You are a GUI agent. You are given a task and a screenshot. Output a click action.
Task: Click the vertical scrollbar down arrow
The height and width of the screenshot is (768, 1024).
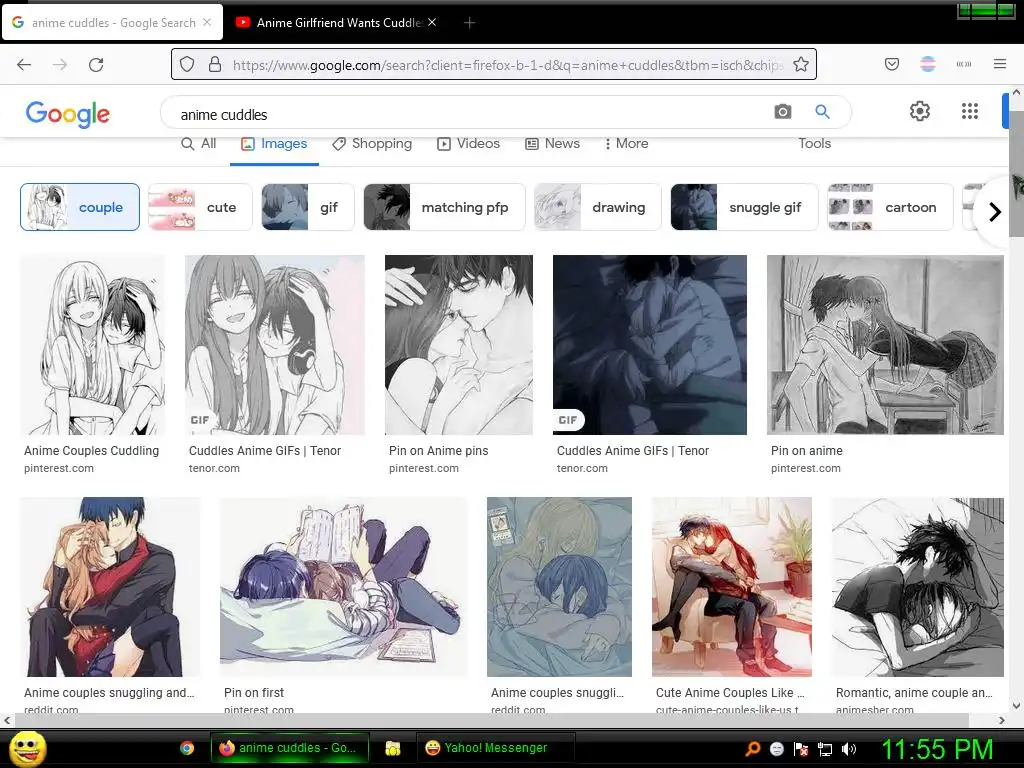1016,705
